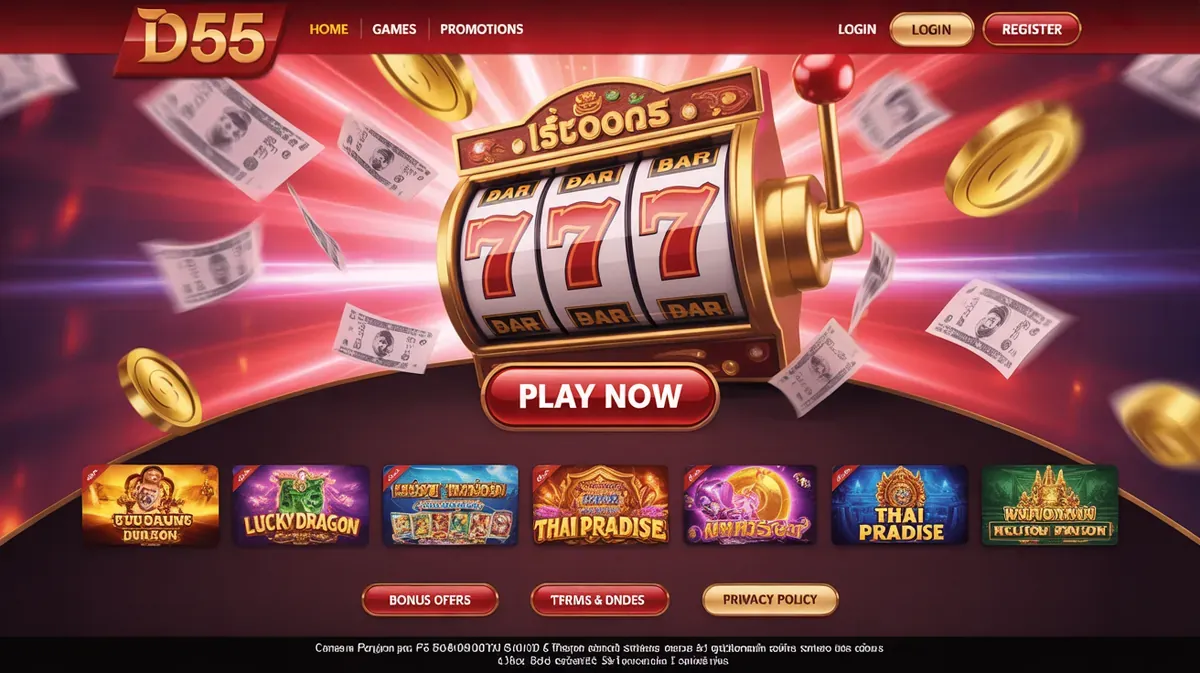
Task: Click the BONUS OFFERS button
Action: click(x=430, y=600)
